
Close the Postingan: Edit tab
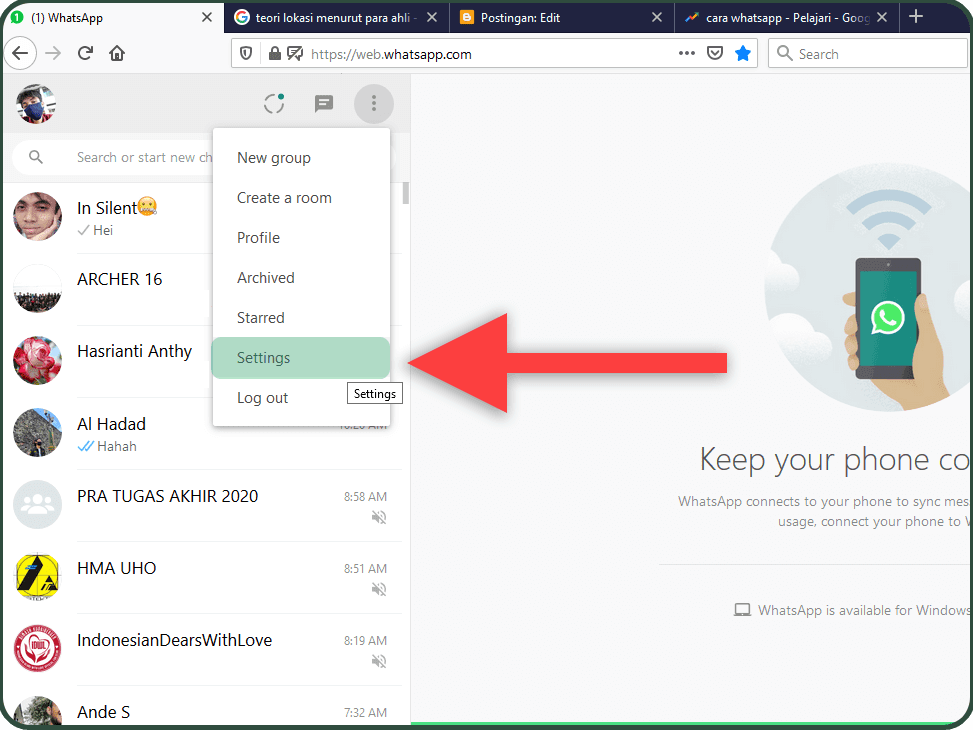tap(657, 17)
